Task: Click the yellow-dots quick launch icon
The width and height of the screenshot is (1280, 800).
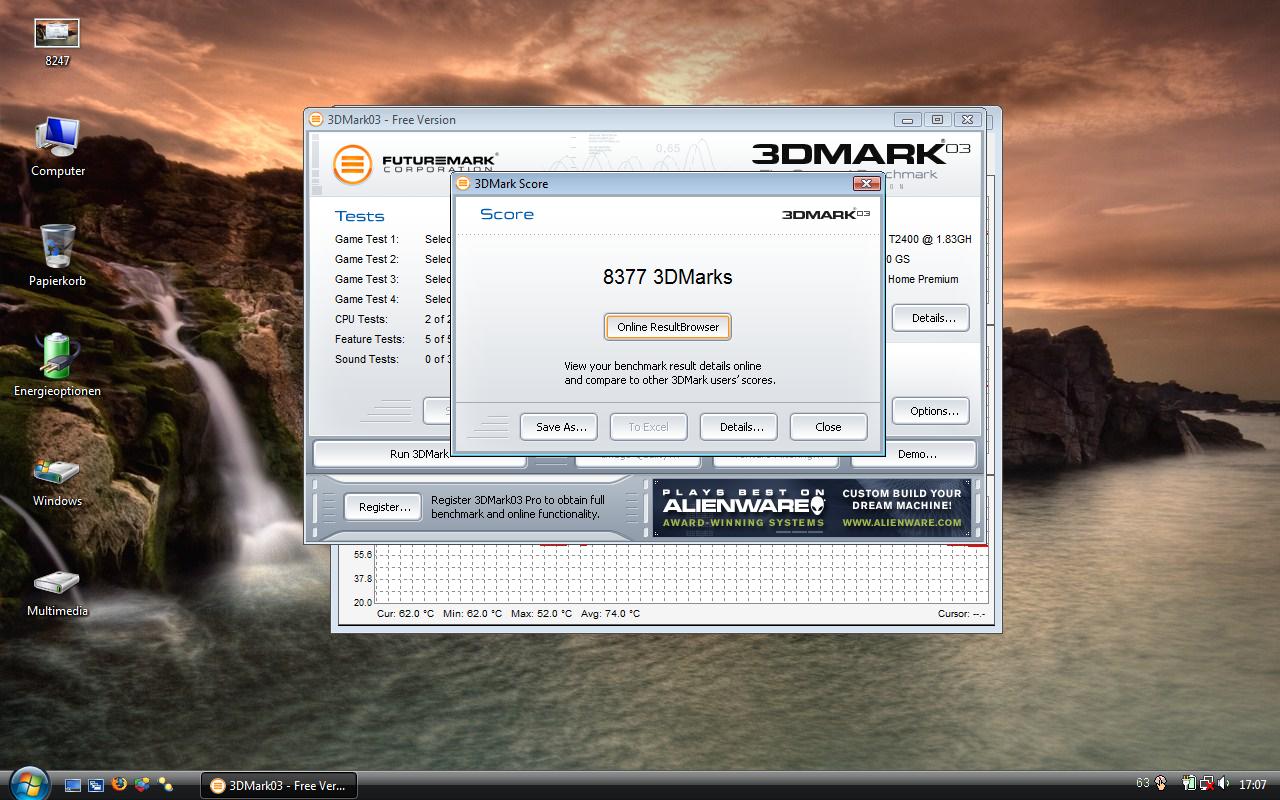Action: [166, 785]
